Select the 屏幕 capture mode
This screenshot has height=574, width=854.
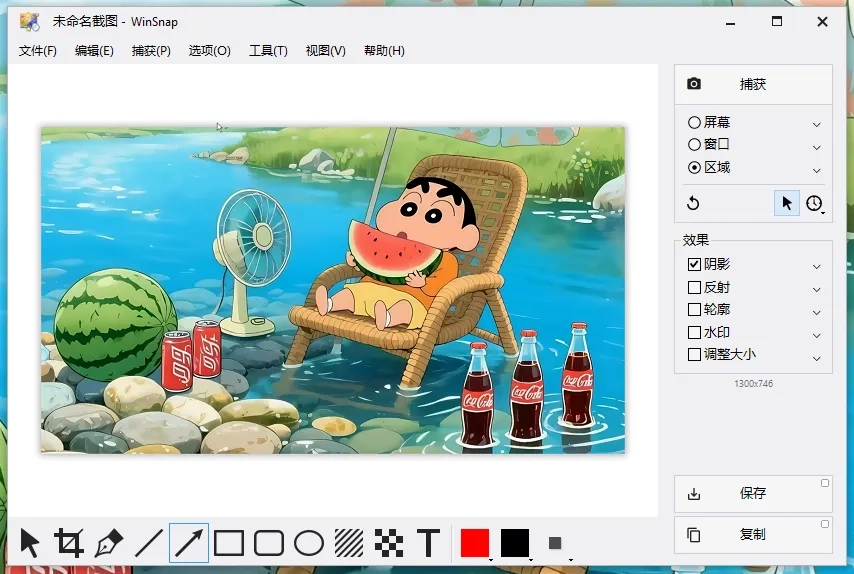point(709,122)
